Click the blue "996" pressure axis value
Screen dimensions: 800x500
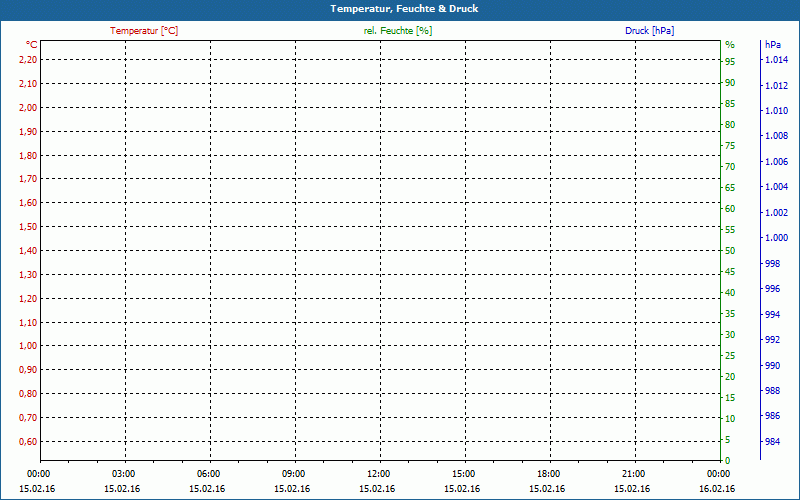tap(772, 289)
